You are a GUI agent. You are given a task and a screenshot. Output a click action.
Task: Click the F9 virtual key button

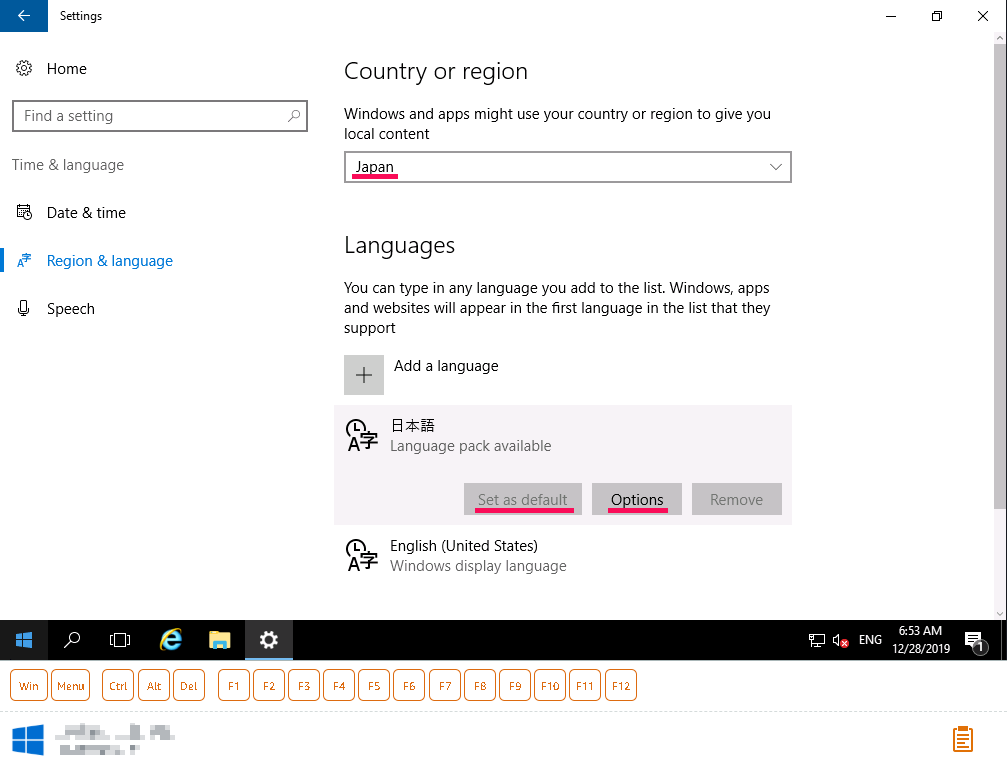(515, 686)
